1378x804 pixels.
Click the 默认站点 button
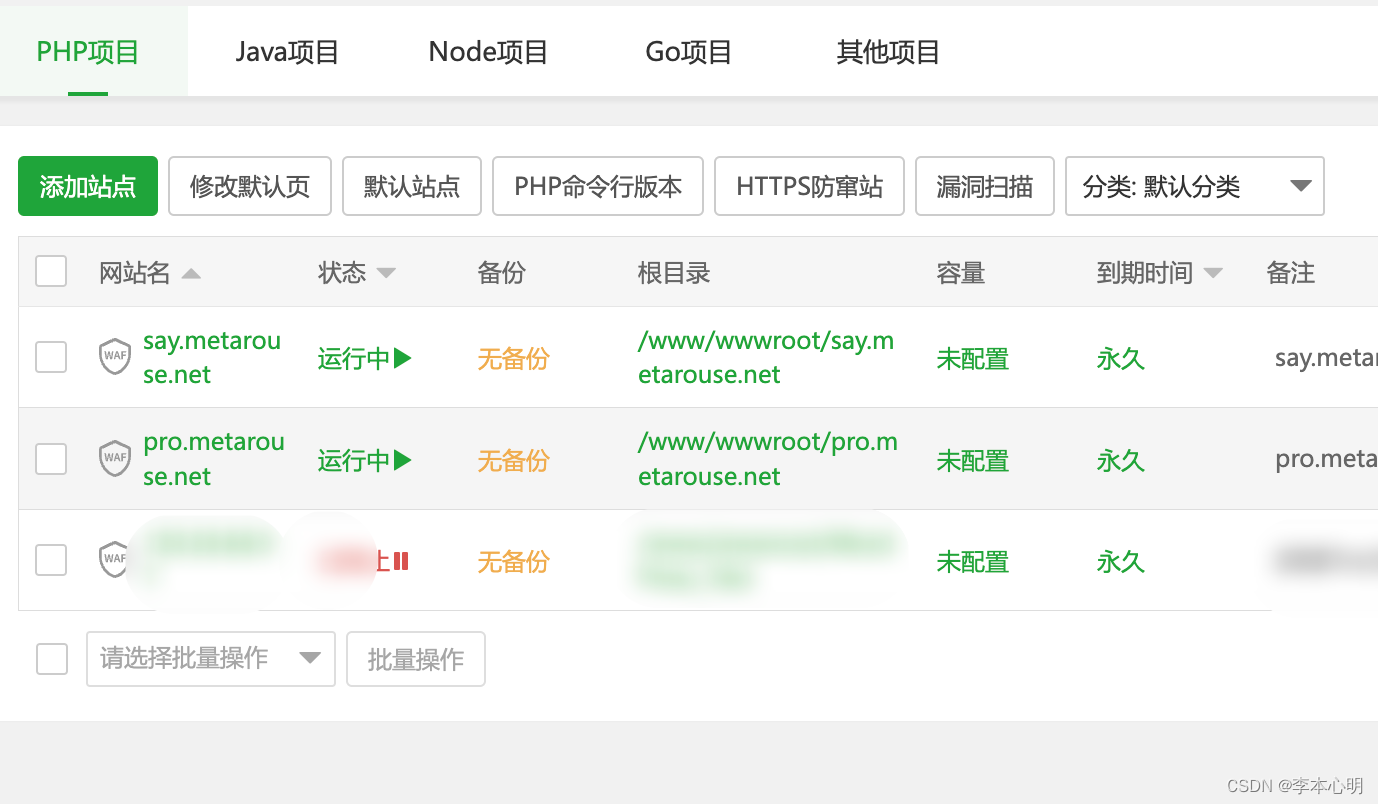(412, 186)
